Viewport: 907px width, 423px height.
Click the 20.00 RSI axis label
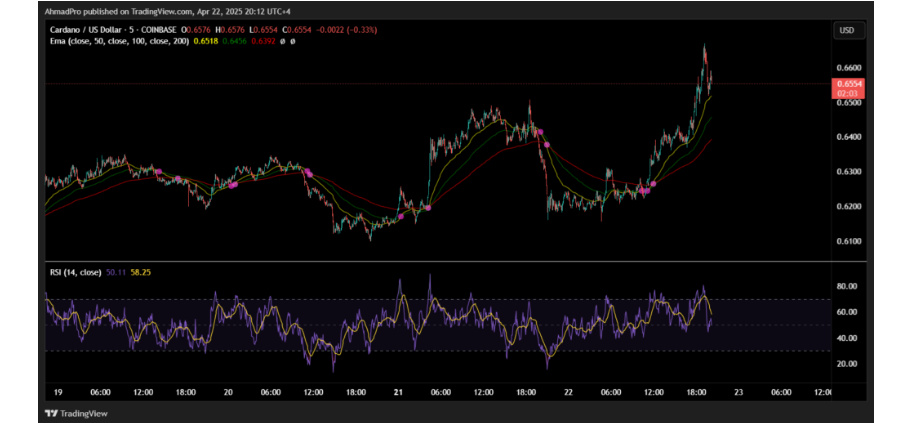(846, 363)
